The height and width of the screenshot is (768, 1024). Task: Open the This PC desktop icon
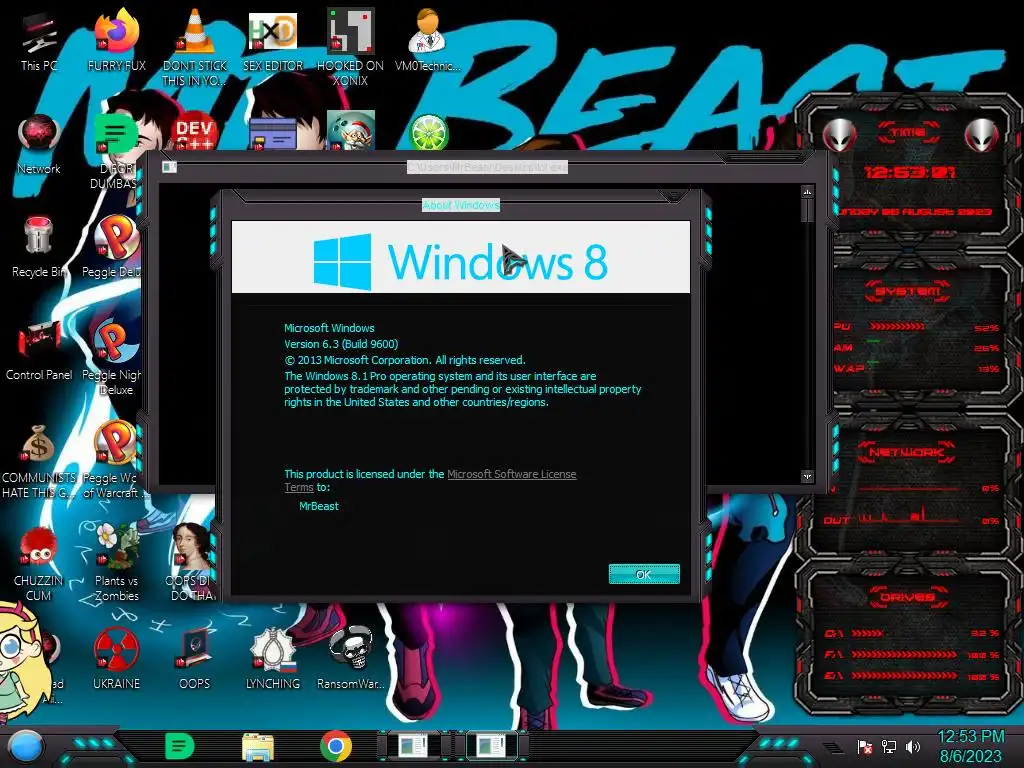pos(39,42)
